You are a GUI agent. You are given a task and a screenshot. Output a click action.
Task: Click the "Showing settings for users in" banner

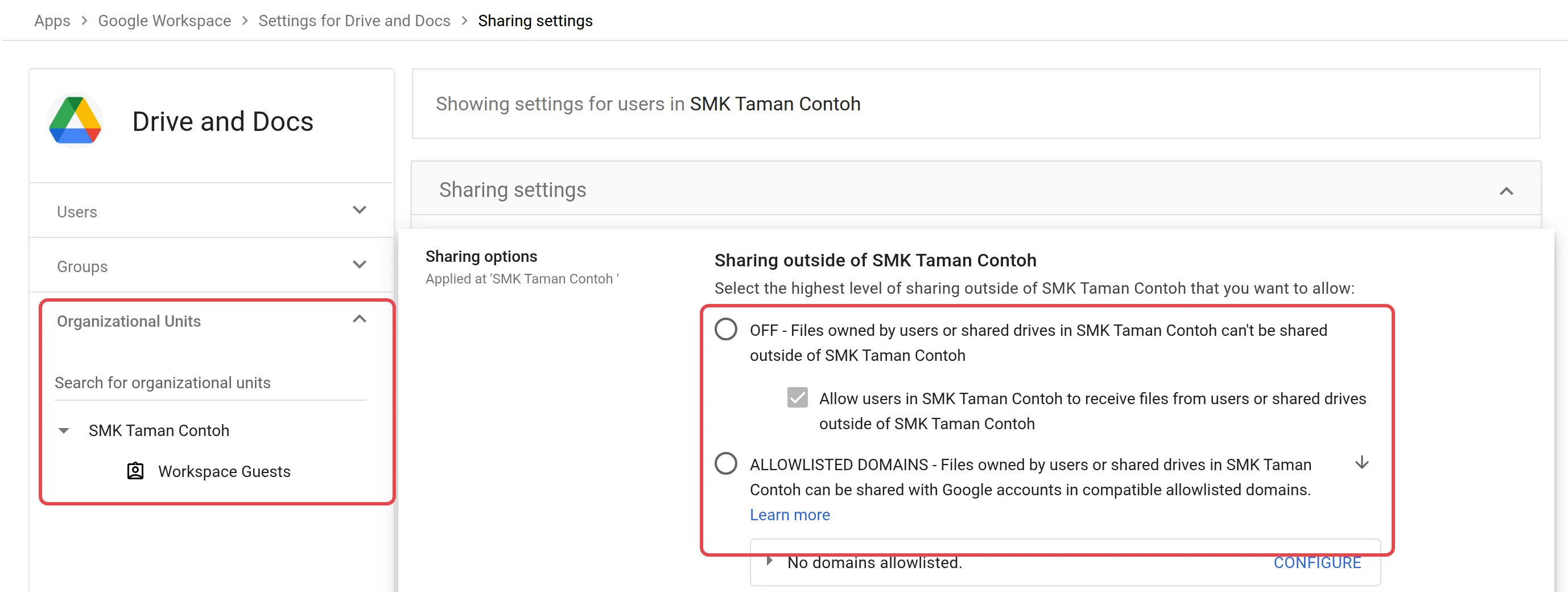coord(975,104)
